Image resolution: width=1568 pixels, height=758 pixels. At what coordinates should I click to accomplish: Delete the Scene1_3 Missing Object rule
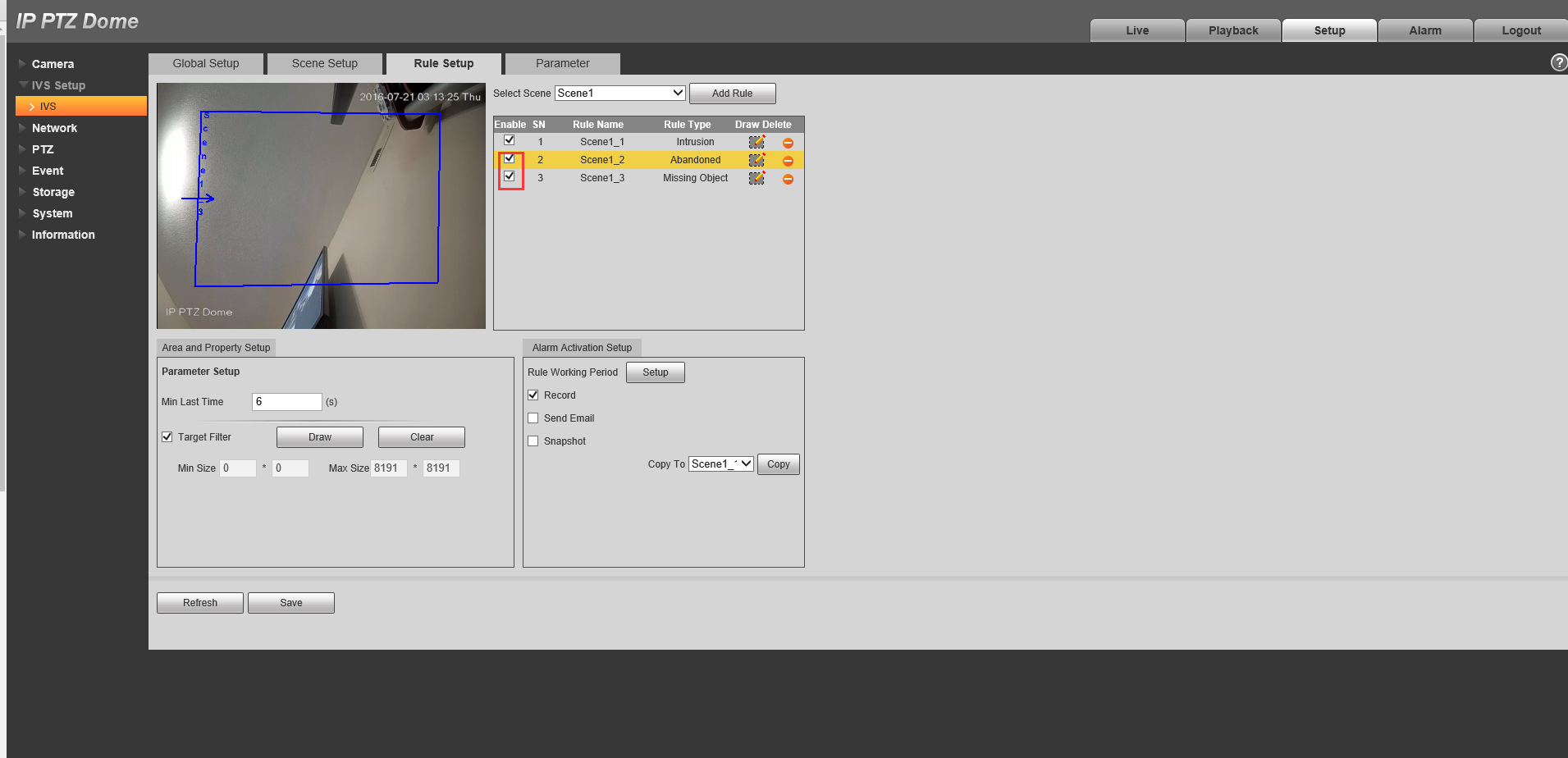coord(788,179)
